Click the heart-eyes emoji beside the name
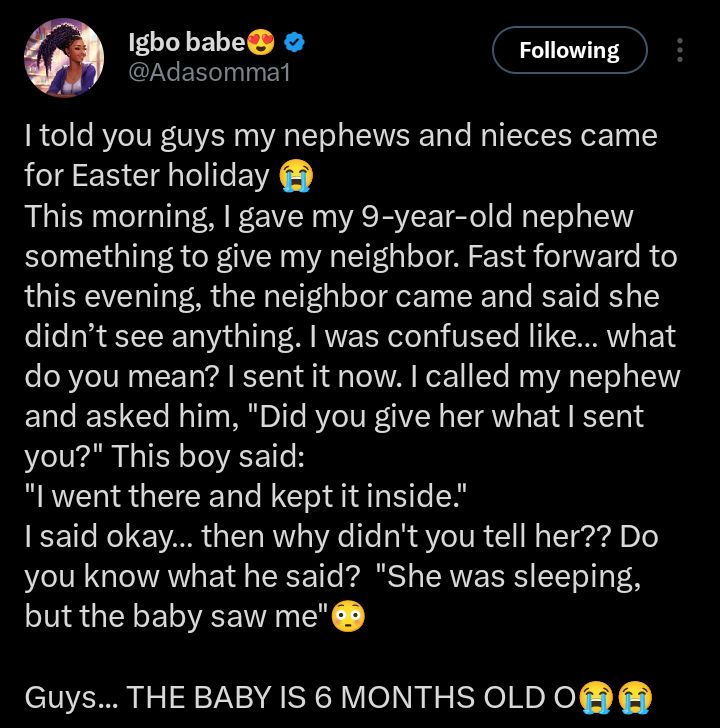720x728 pixels. tap(263, 42)
